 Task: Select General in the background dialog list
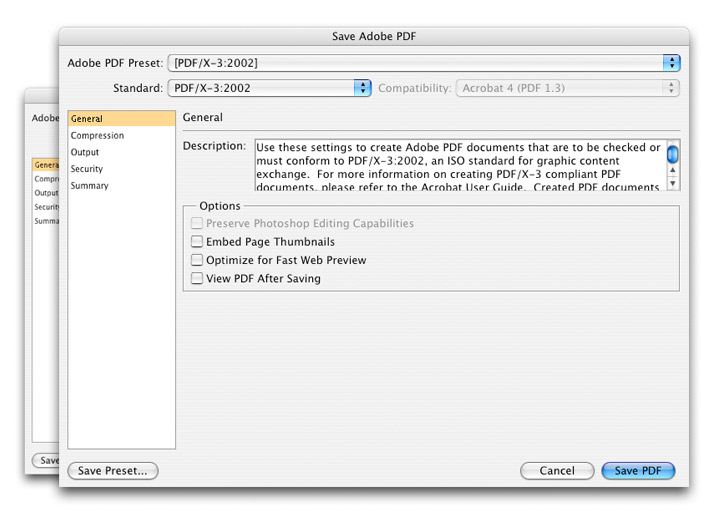click(46, 165)
